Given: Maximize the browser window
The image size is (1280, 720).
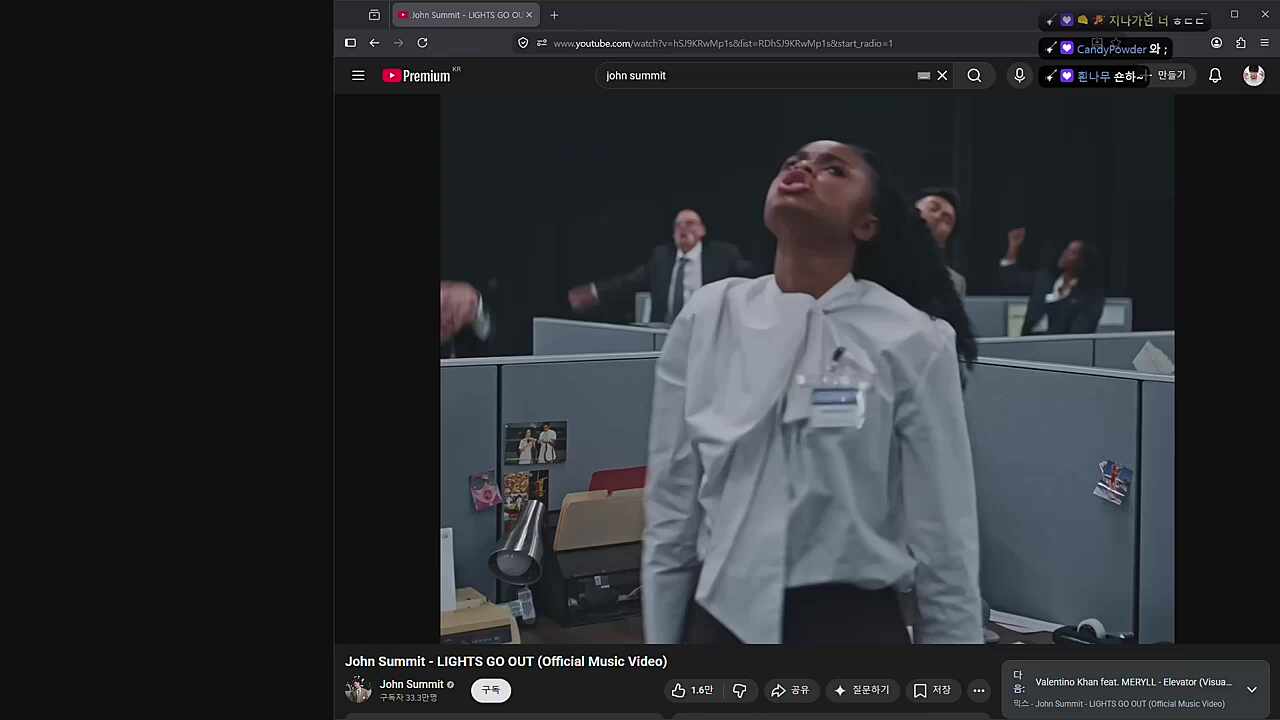Looking at the screenshot, I should tap(1234, 14).
